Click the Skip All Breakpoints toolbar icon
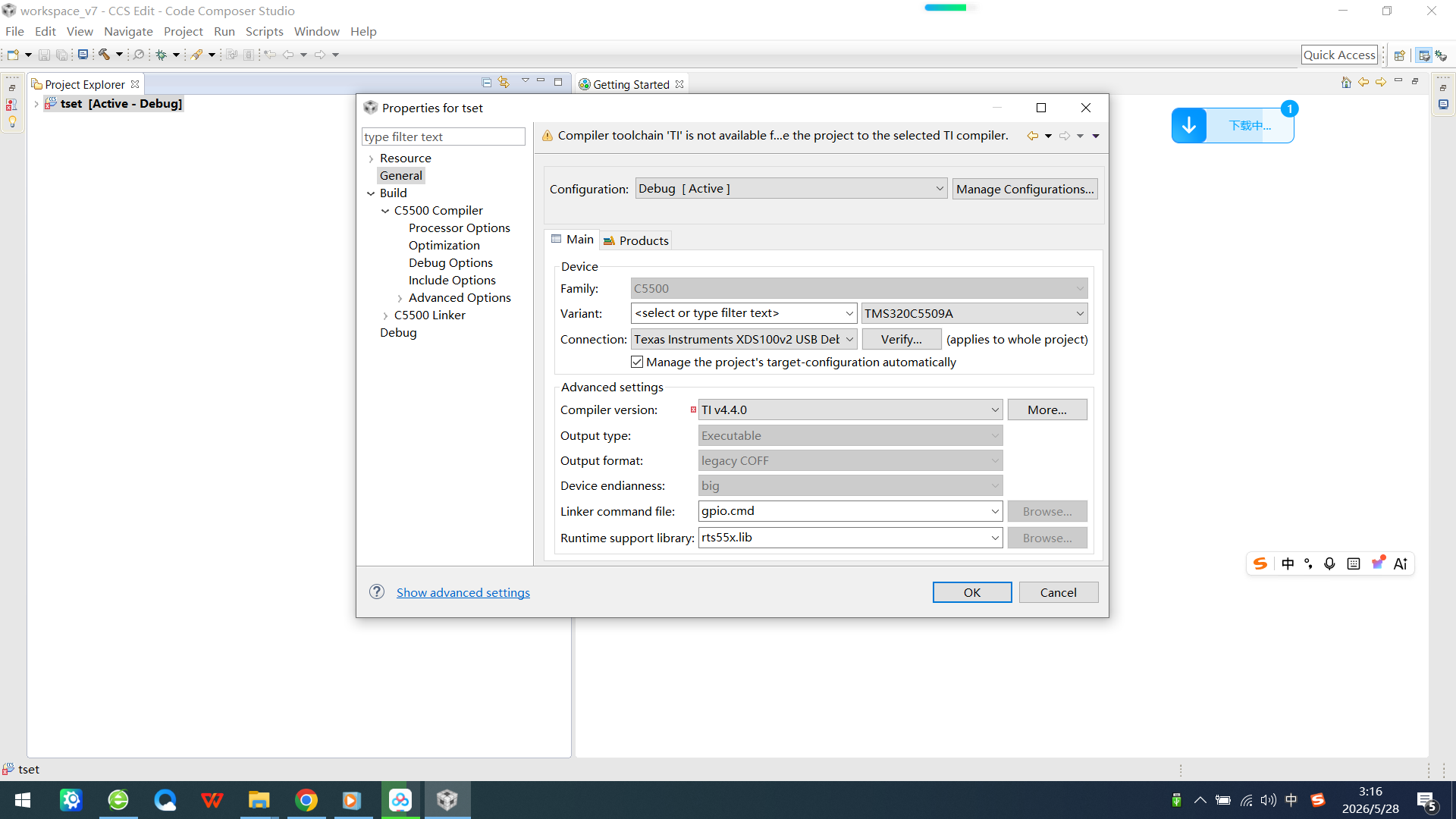1456x819 pixels. [x=139, y=55]
